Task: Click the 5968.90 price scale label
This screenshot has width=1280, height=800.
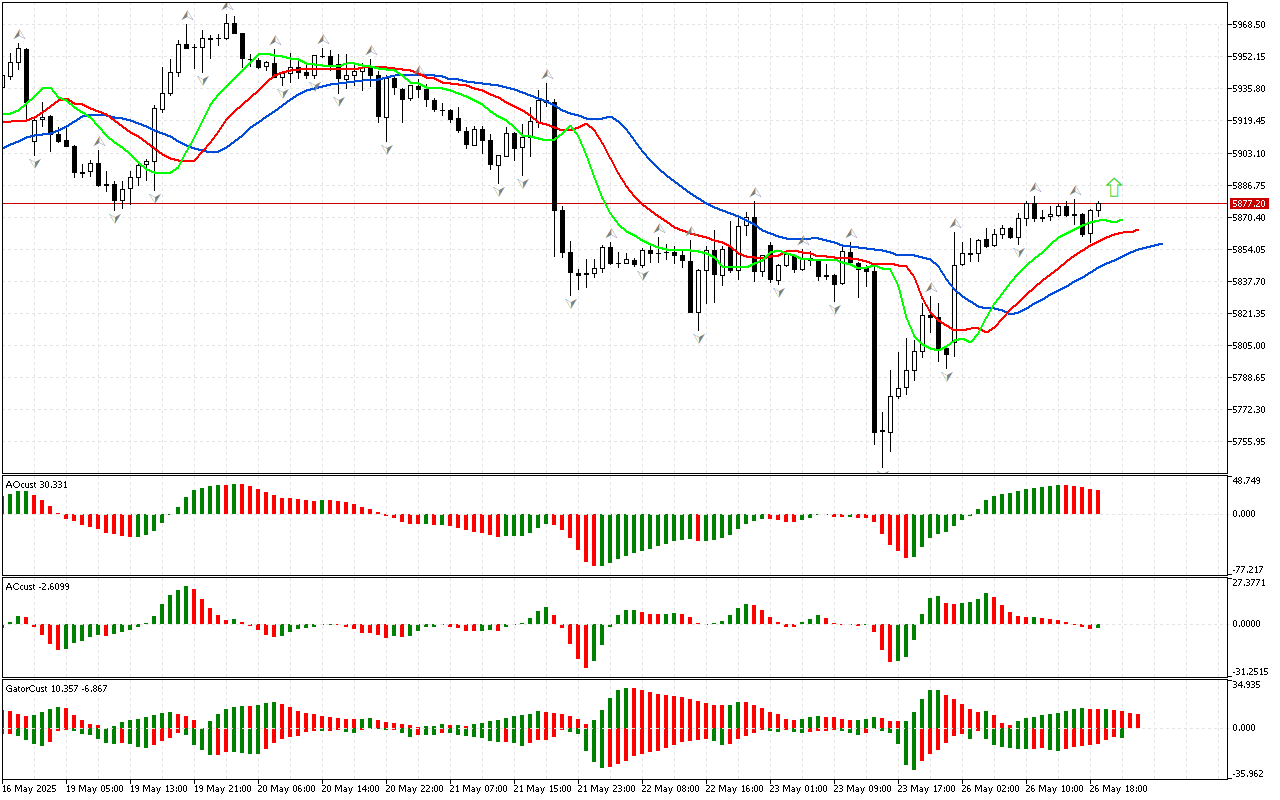Action: 1249,24
